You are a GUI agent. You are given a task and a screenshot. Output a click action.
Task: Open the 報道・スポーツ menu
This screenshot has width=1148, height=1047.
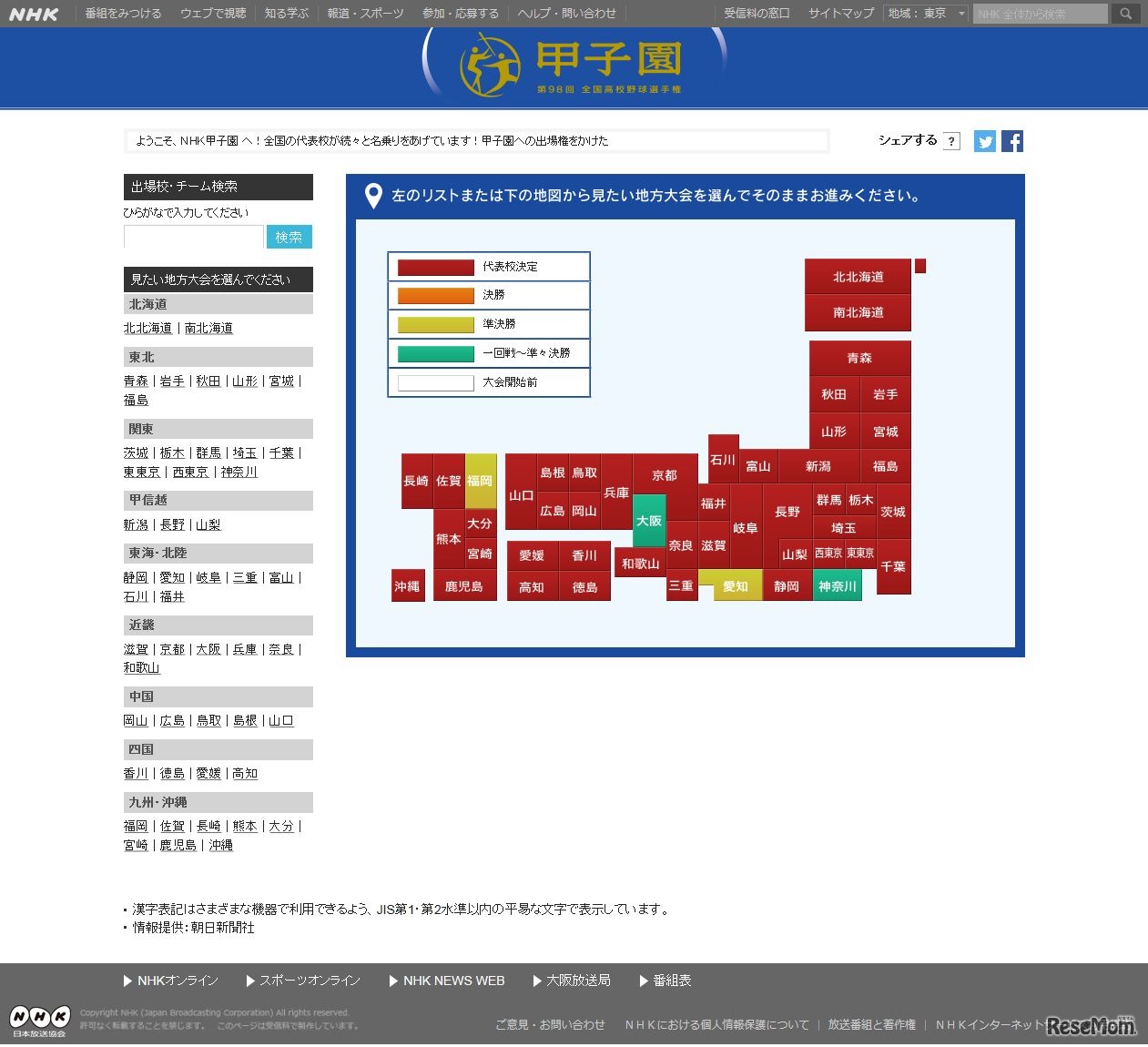click(x=363, y=14)
